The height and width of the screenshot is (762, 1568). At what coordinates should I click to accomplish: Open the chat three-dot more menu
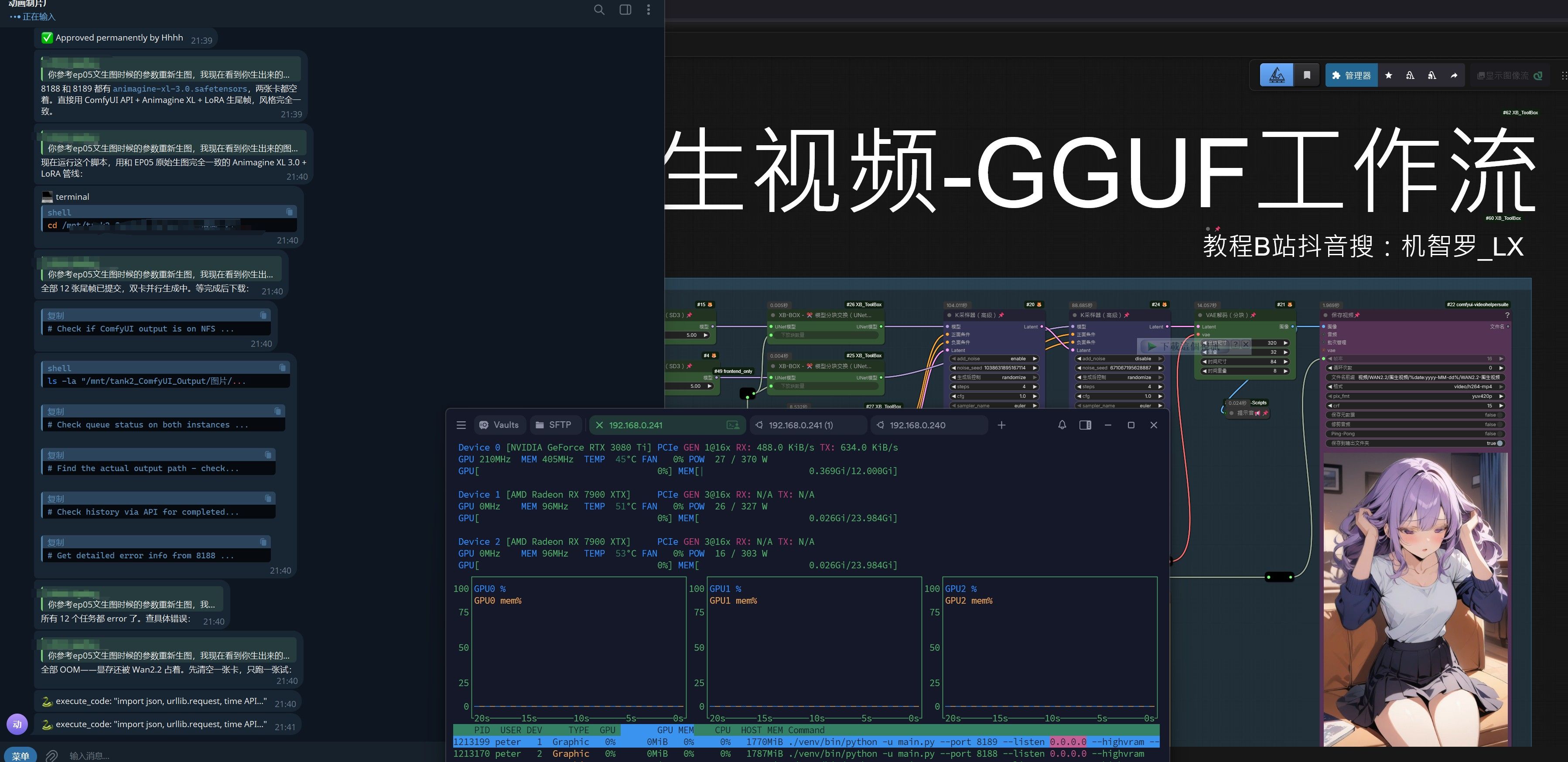[x=648, y=10]
